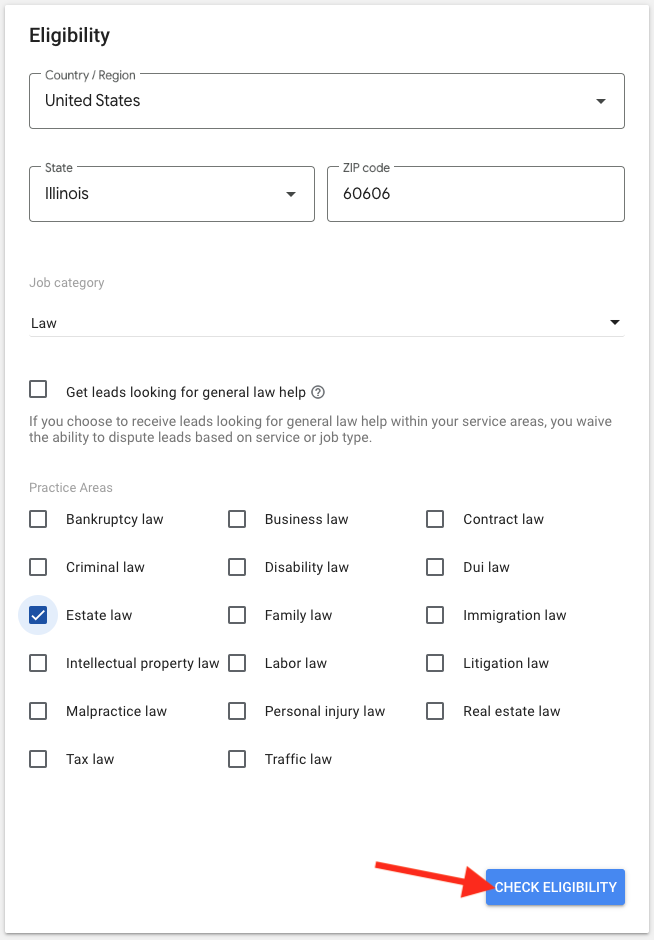Focus the ZIP code field showing 60606

(476, 194)
